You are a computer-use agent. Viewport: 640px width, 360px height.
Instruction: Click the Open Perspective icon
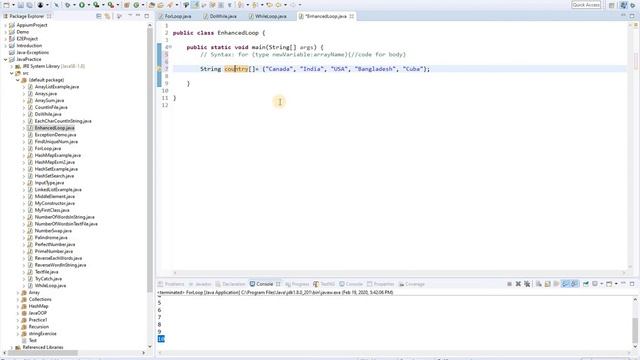tap(611, 5)
